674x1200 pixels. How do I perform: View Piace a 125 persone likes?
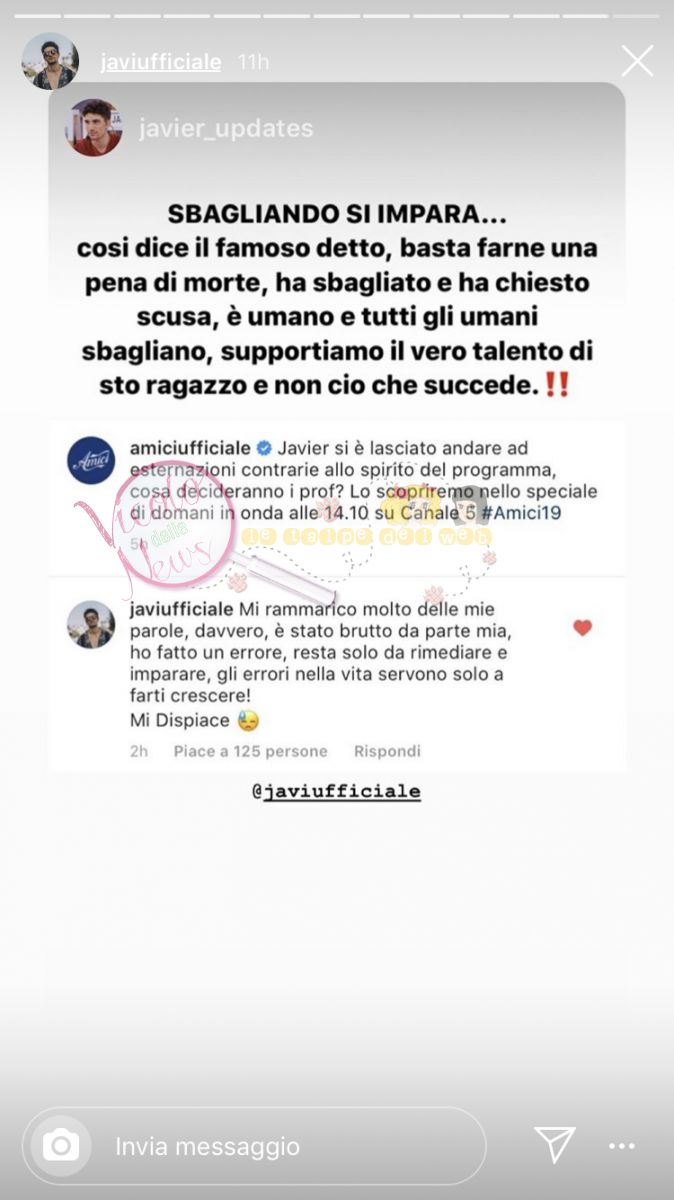click(250, 751)
